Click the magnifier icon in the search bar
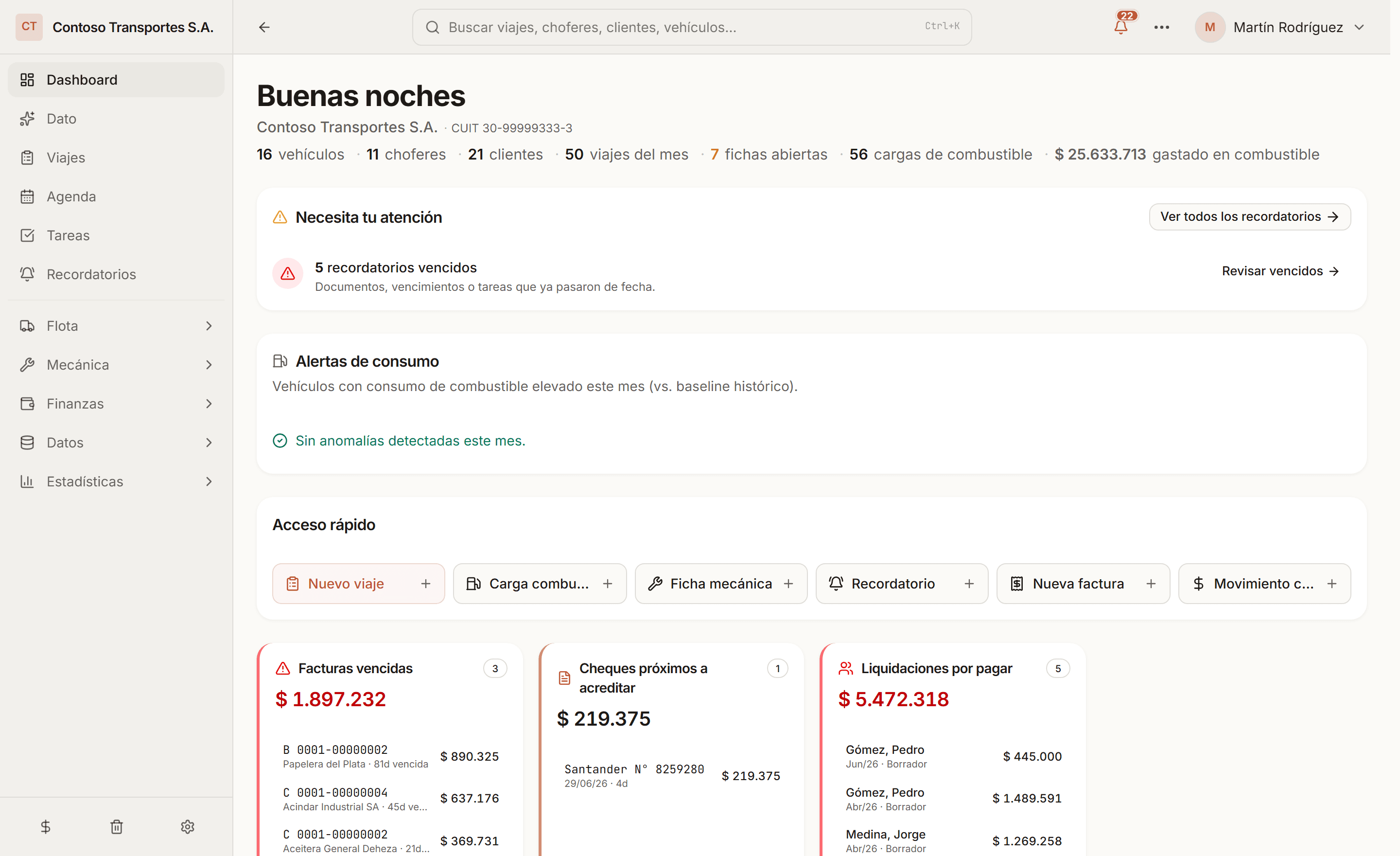The height and width of the screenshot is (856, 1400). click(432, 27)
